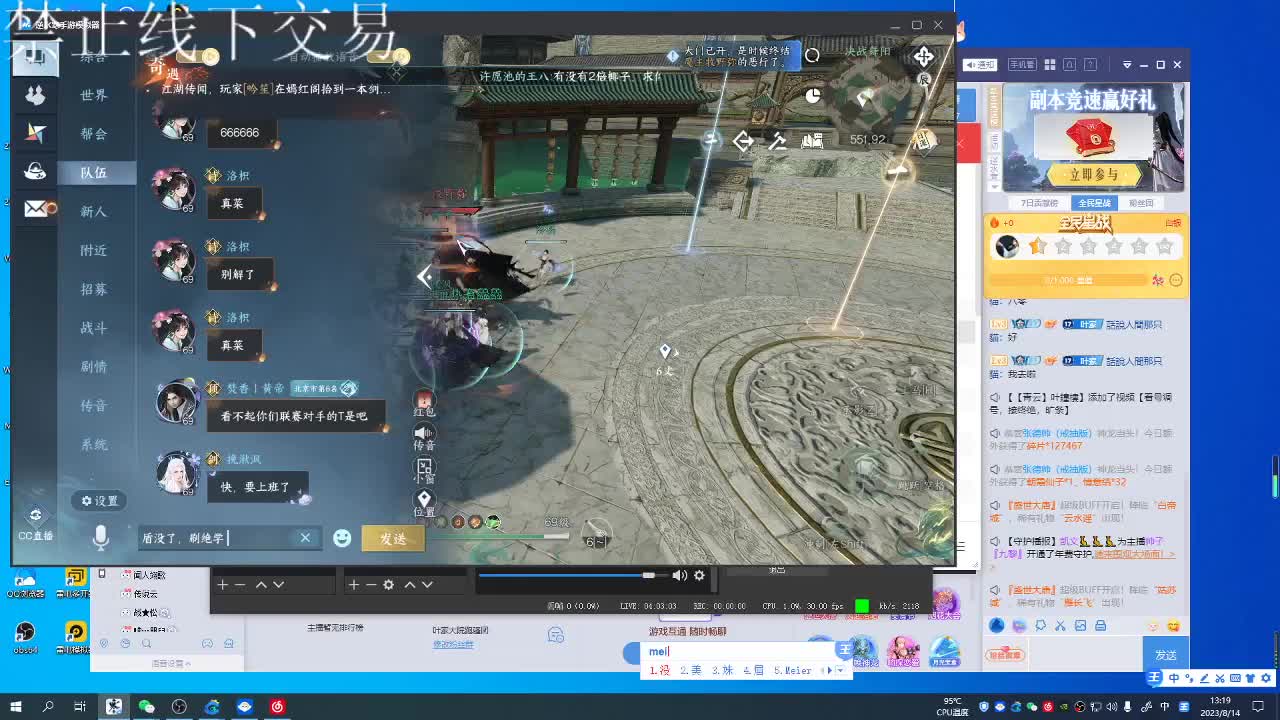This screenshot has height=720, width=1280.
Task: Open the obs64 desktop shortcut
Action: coord(25,637)
